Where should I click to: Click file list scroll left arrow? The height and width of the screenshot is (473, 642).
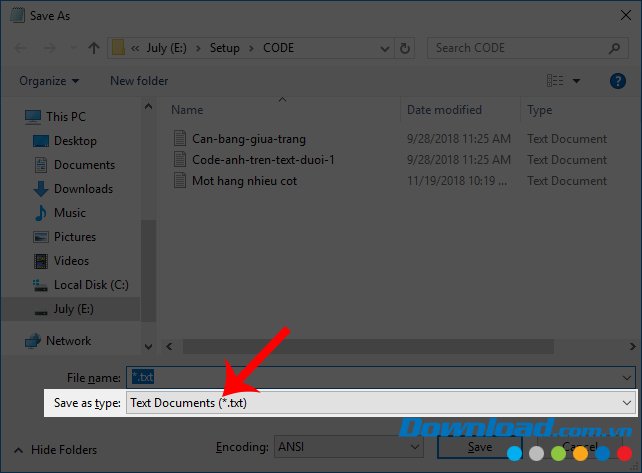(x=169, y=347)
